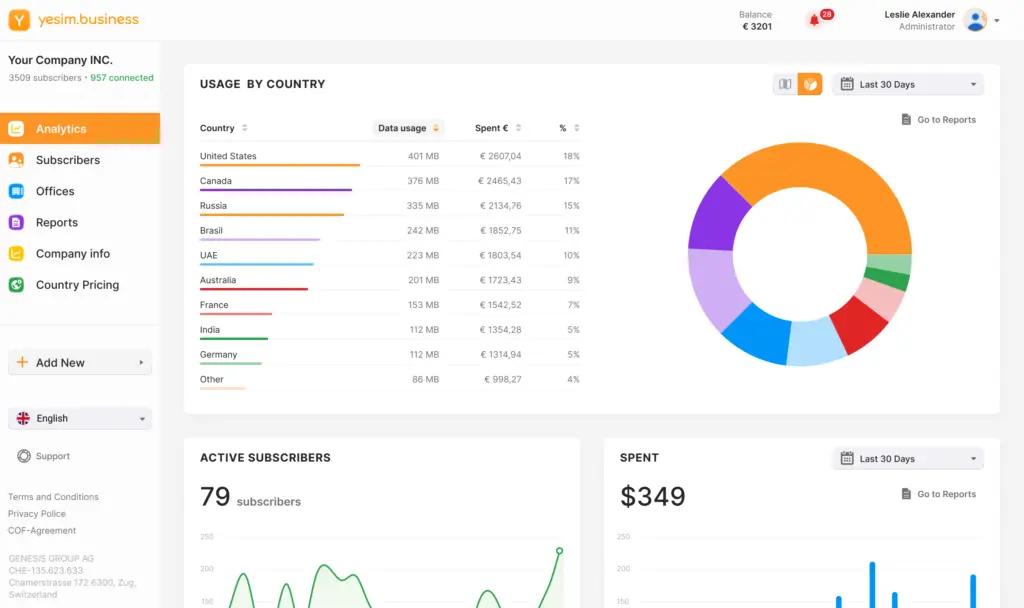1024x608 pixels.
Task: Sort table by Data usage column
Action: (408, 128)
